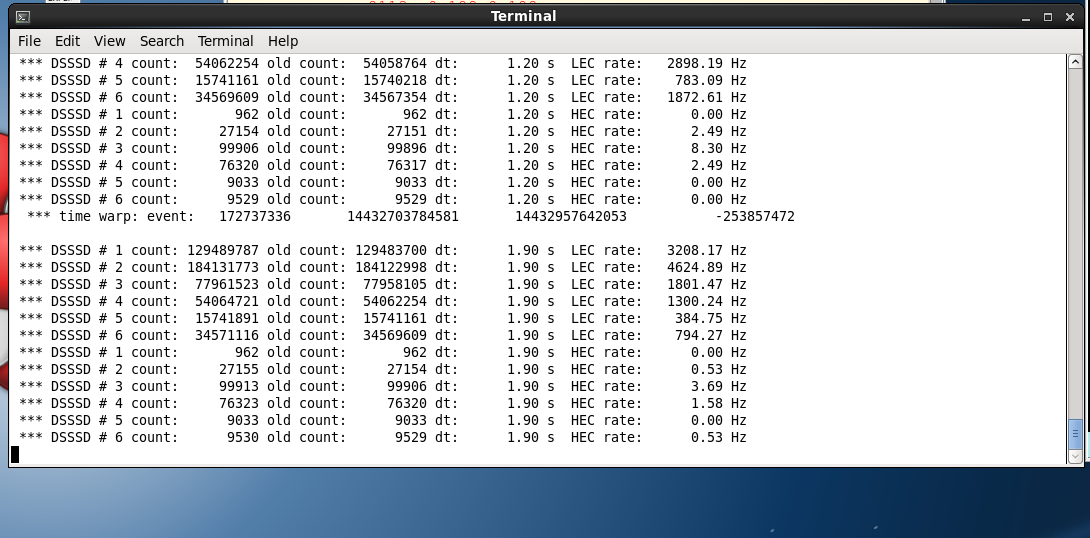
Task: Click timestamp 14432703784581
Action: coord(402,216)
